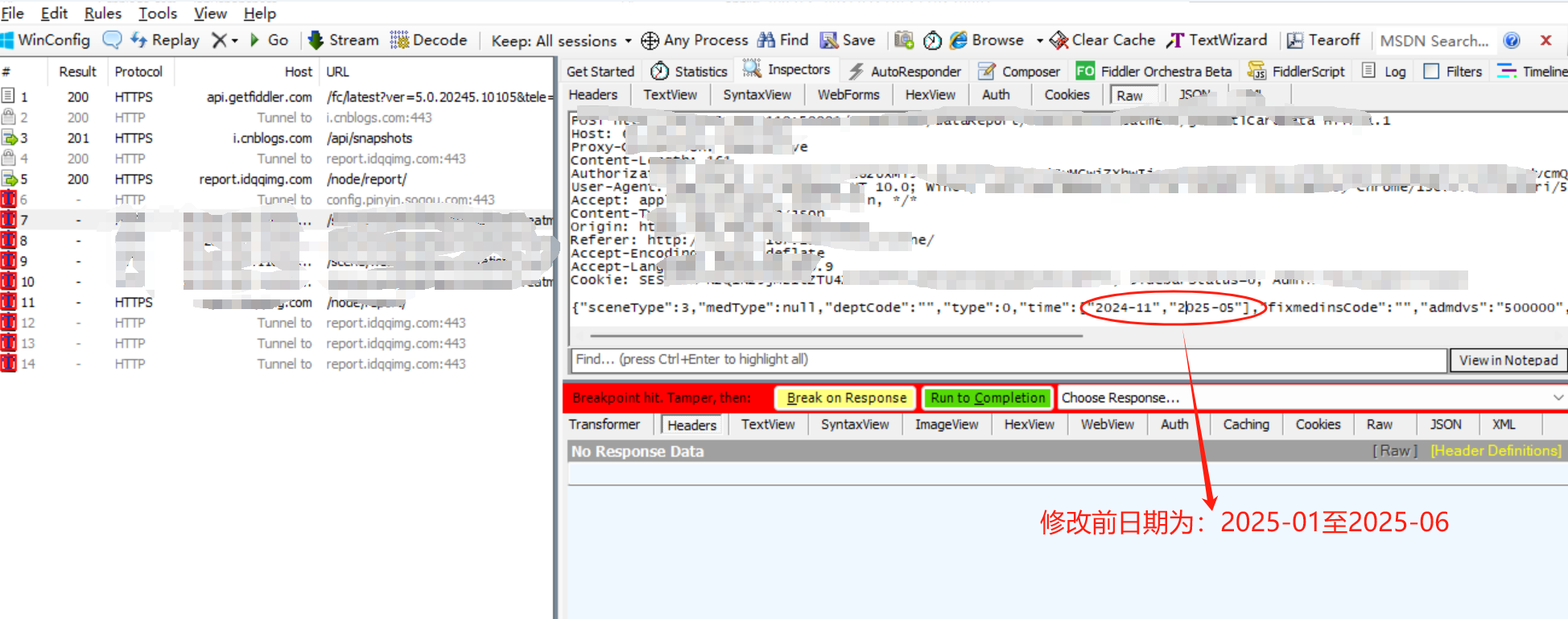The image size is (1568, 619).
Task: Click the Browse button
Action: point(988,39)
